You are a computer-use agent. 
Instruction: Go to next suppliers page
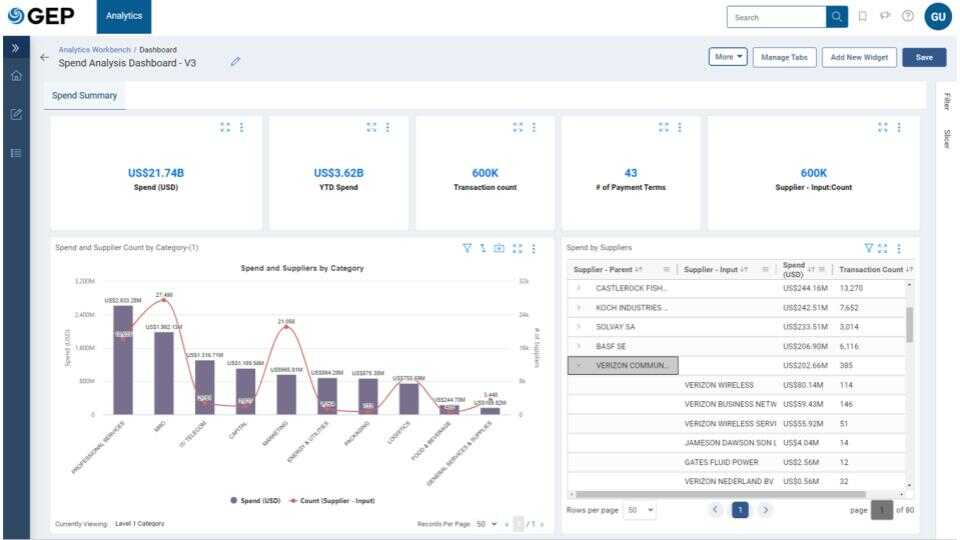pos(765,509)
